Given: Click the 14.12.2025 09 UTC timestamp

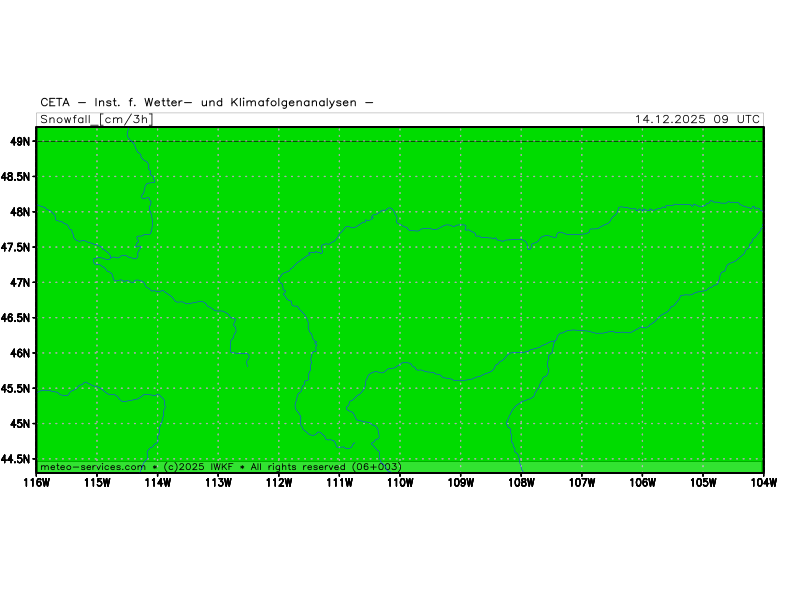Looking at the screenshot, I should [697, 119].
